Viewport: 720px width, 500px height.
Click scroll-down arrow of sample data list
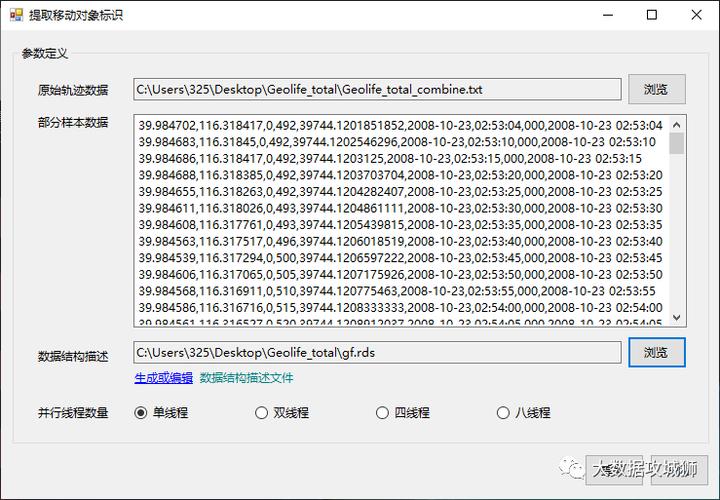676,317
